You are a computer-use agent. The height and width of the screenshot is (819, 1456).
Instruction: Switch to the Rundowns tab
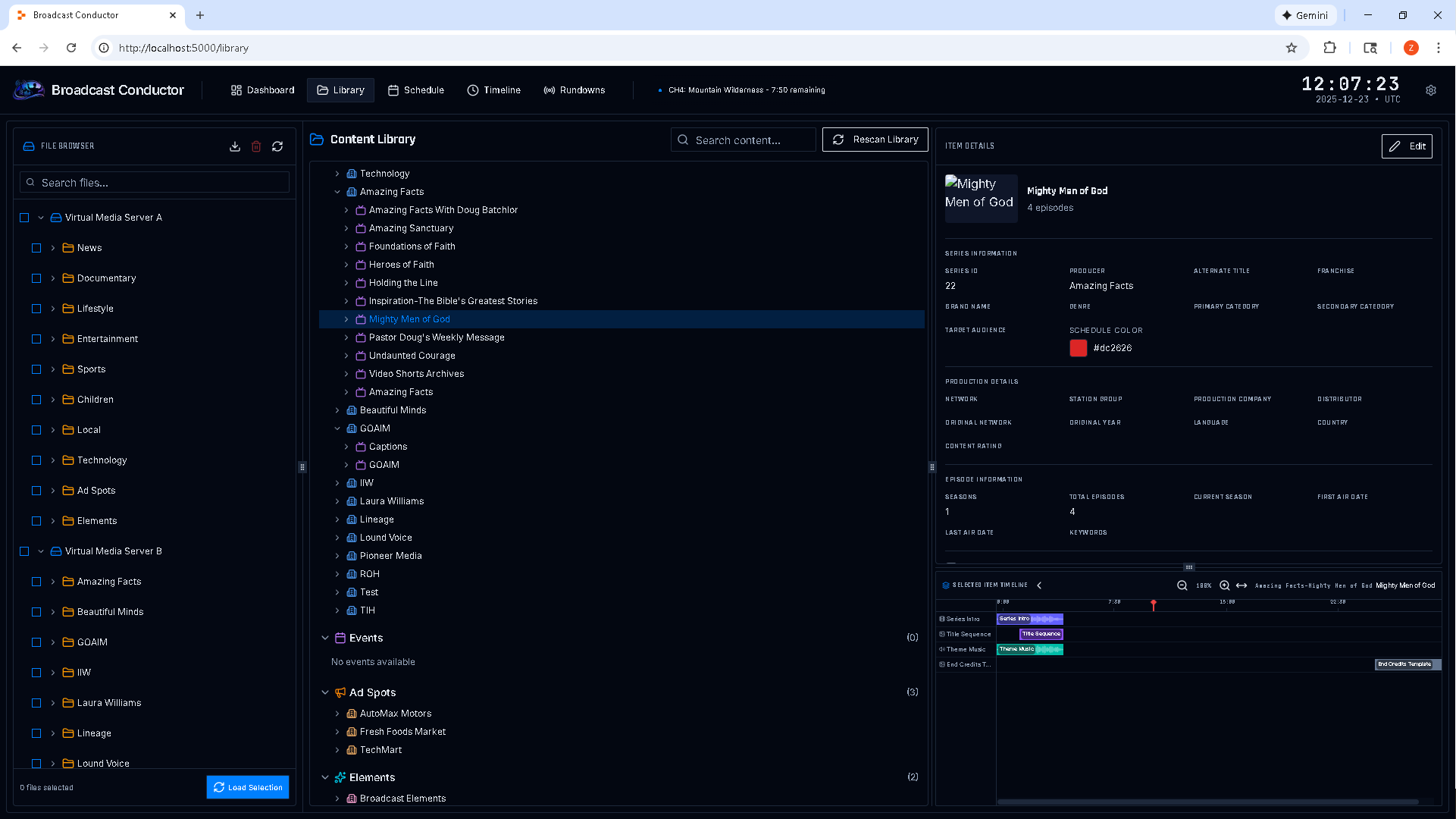[x=574, y=90]
